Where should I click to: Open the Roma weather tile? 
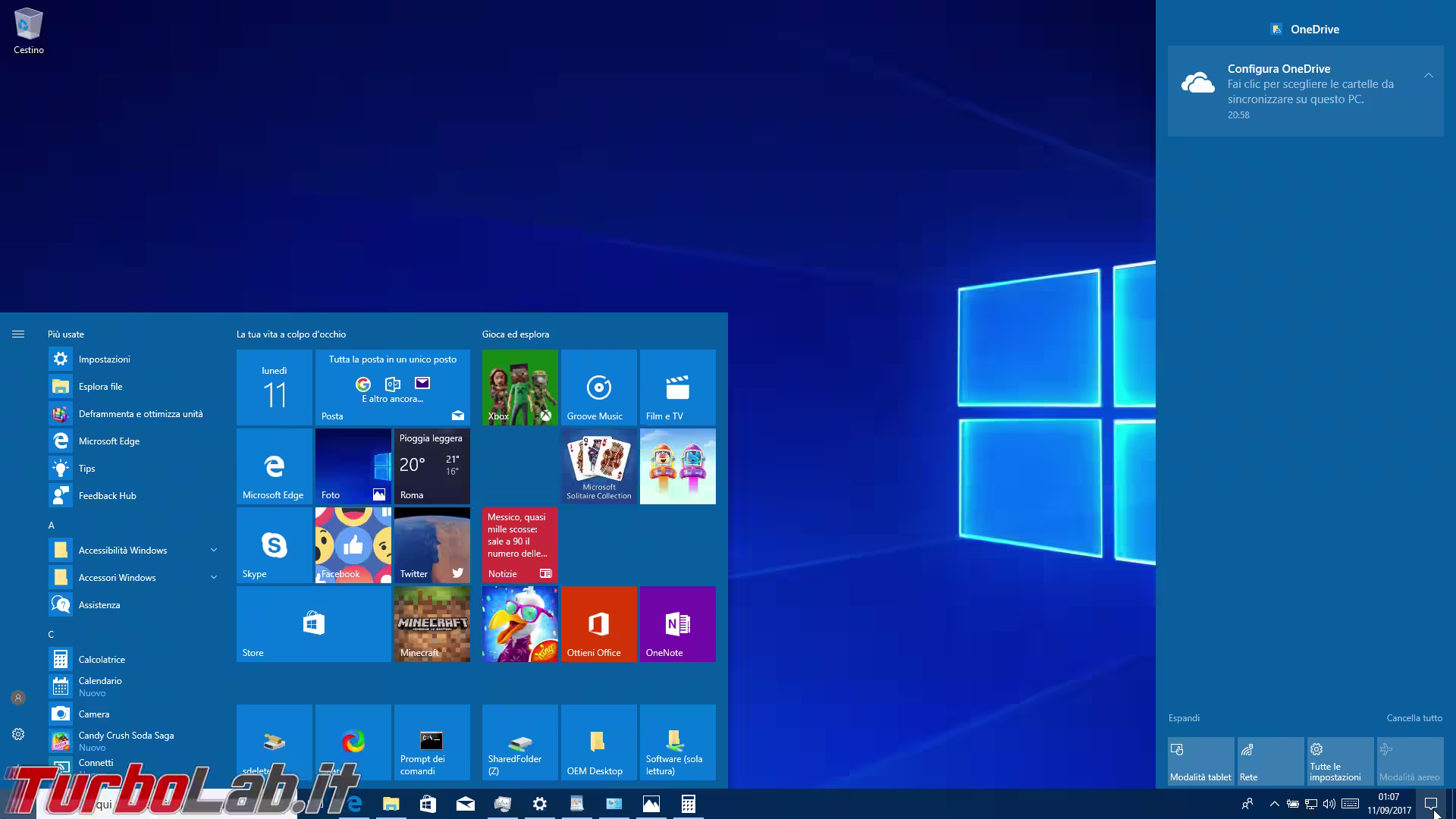pyautogui.click(x=431, y=466)
